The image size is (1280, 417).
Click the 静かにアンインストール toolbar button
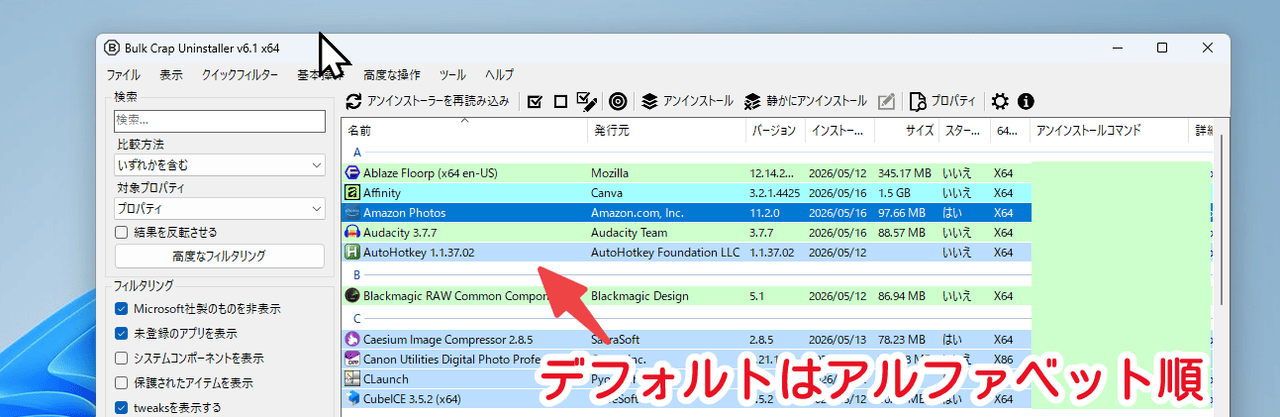[x=805, y=101]
